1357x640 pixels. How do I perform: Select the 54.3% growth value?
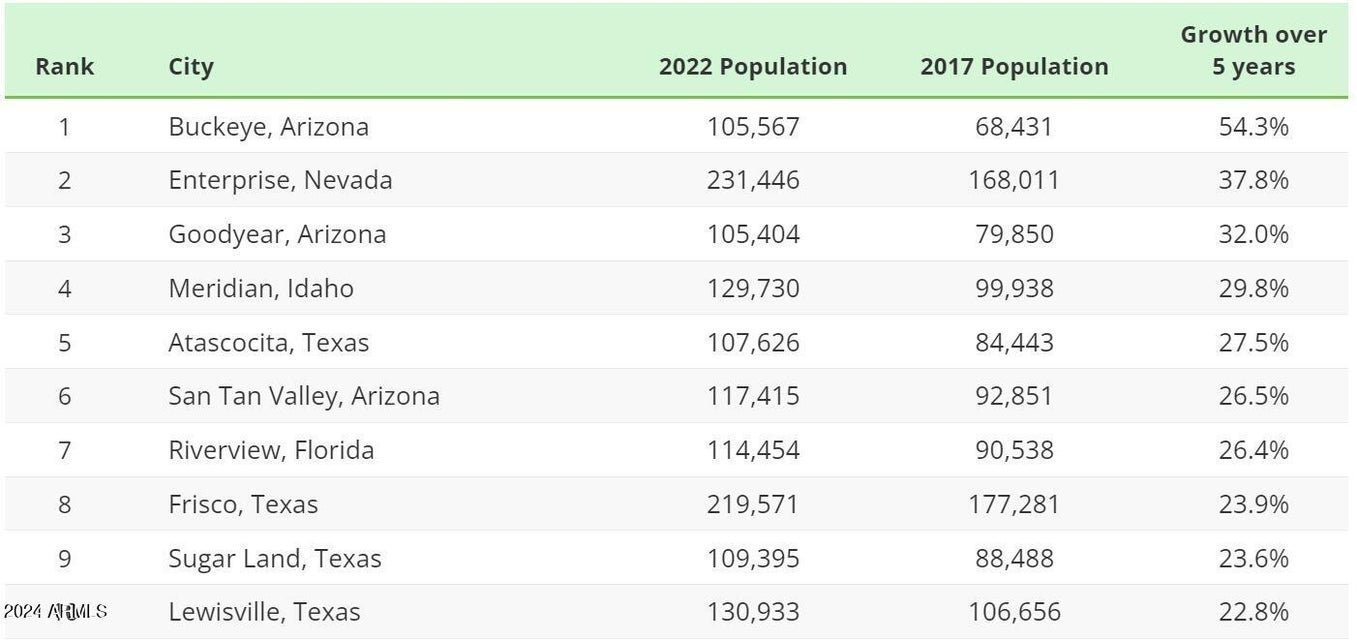(1253, 127)
